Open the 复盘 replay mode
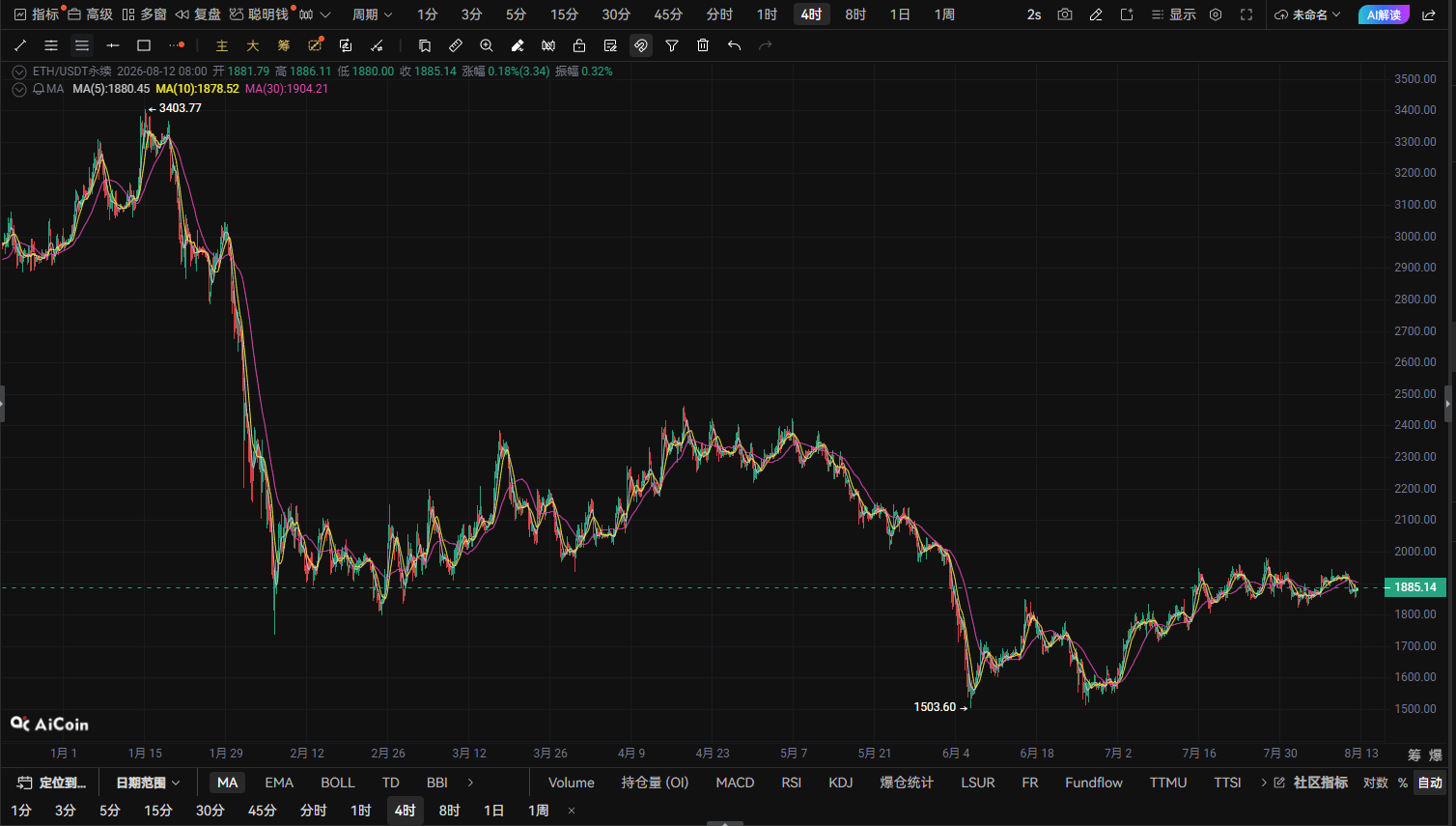This screenshot has height=826, width=1456. click(198, 14)
